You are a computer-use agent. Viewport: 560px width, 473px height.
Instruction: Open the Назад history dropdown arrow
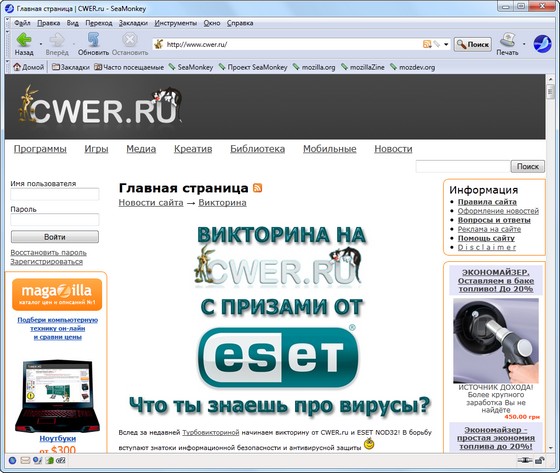(x=41, y=44)
